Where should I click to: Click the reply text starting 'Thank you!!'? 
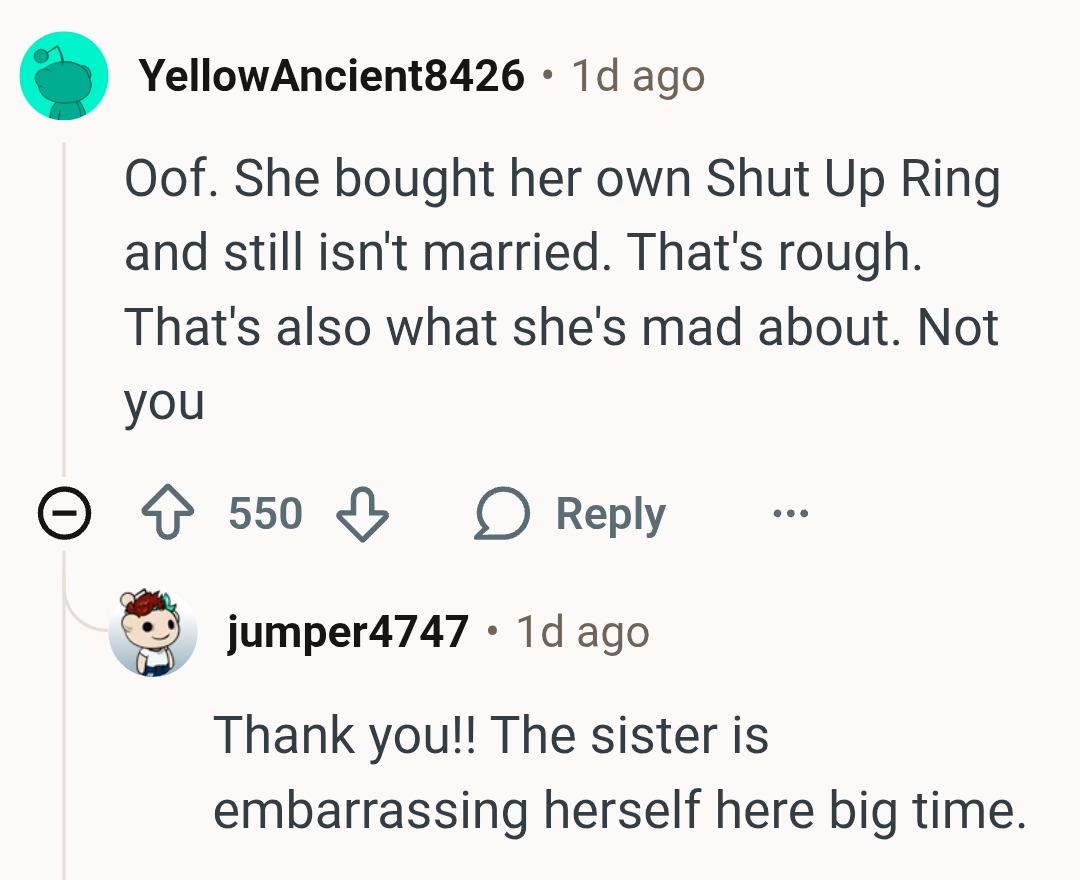pyautogui.click(x=490, y=735)
